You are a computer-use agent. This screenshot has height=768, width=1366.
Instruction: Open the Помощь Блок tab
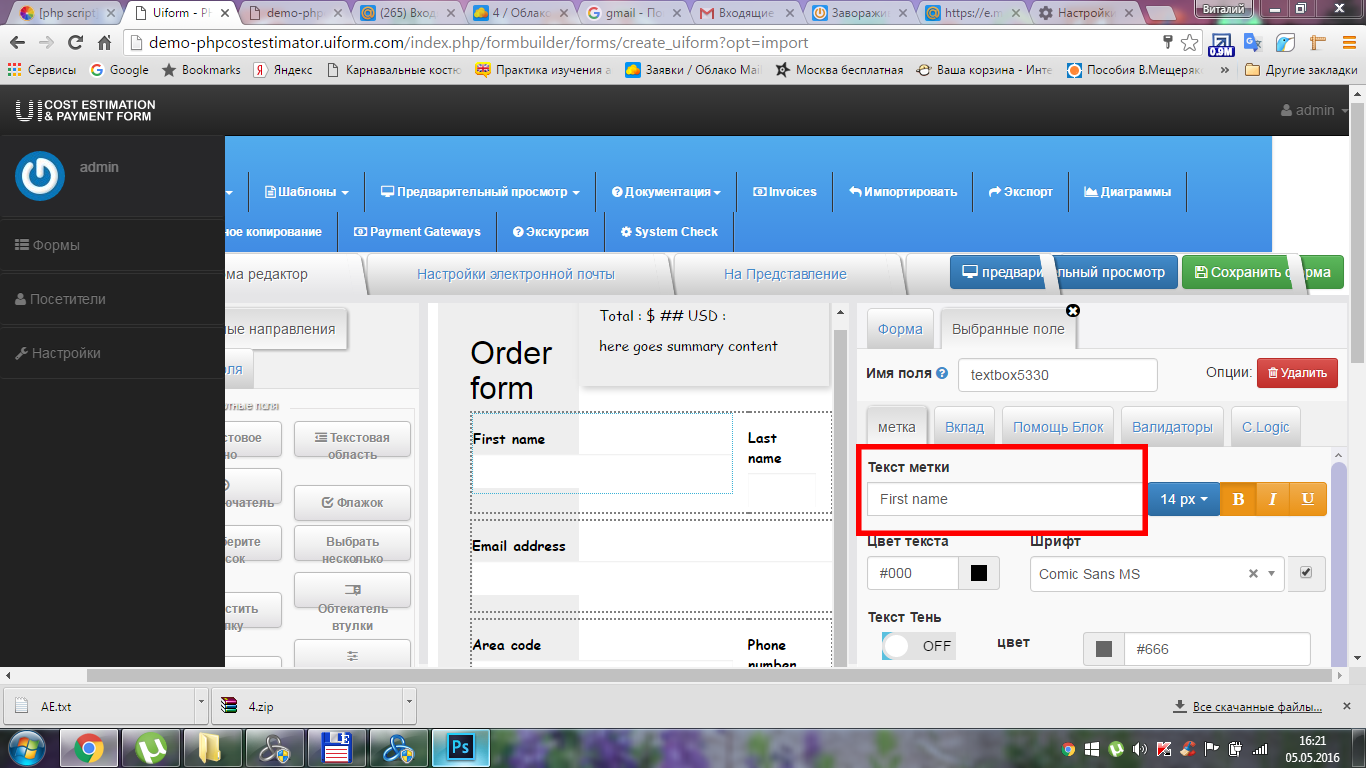(1058, 427)
